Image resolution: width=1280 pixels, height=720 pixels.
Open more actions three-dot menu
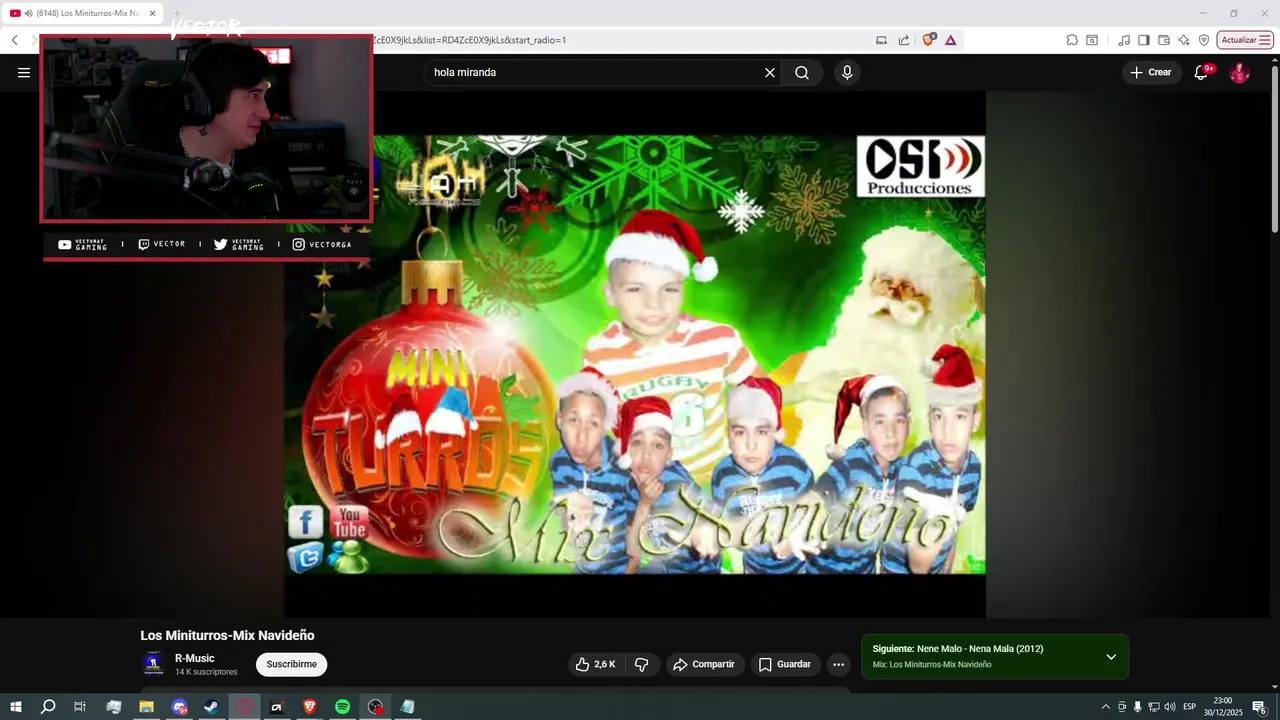pyautogui.click(x=838, y=664)
